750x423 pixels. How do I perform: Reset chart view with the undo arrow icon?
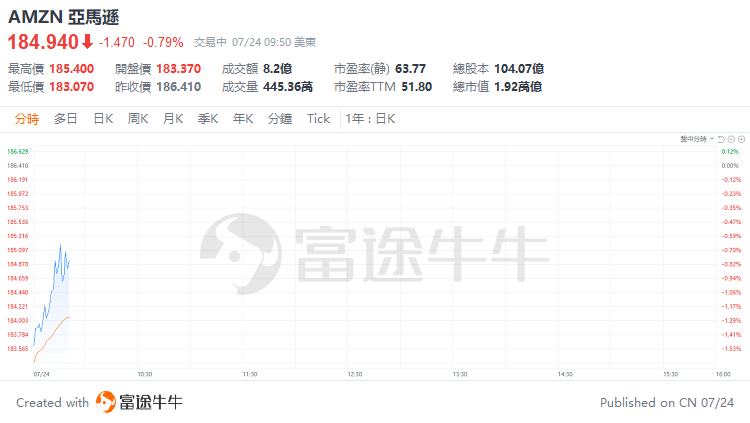[x=721, y=139]
